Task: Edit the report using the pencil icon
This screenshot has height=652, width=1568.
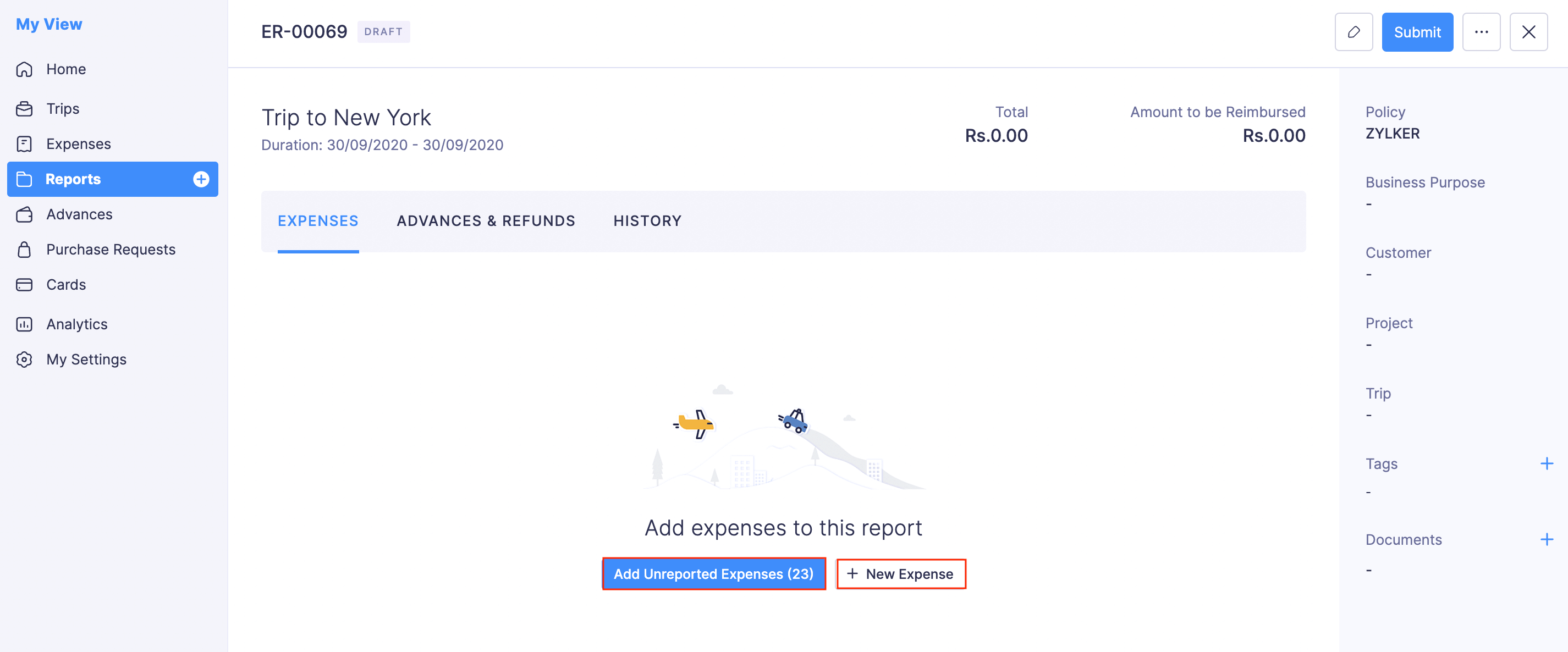Action: [1353, 32]
